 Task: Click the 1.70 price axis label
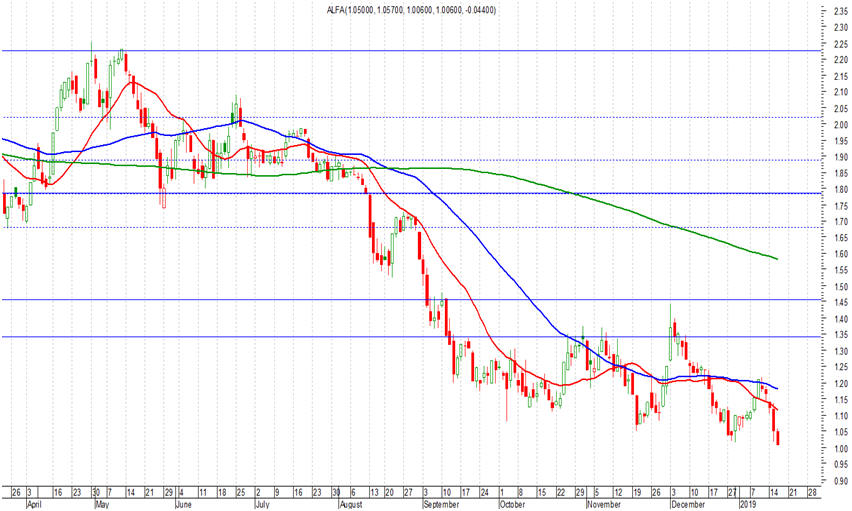pyautogui.click(x=841, y=222)
